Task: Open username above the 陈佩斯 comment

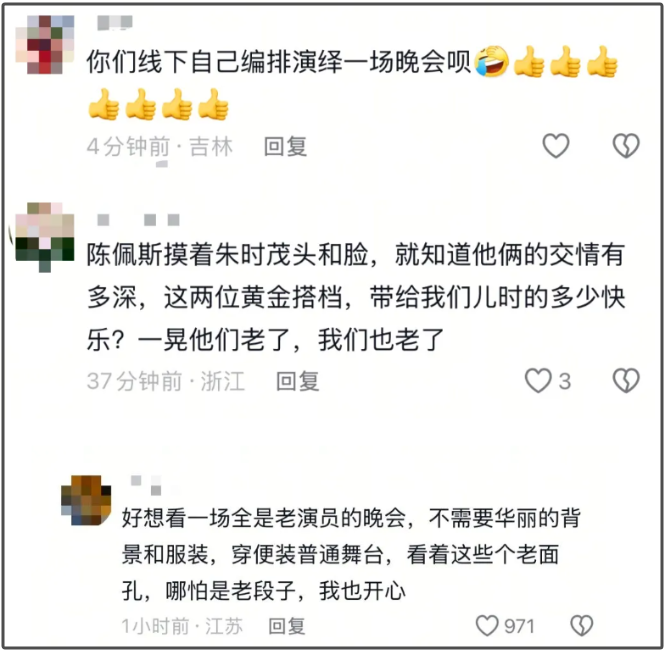Action: pos(139,220)
